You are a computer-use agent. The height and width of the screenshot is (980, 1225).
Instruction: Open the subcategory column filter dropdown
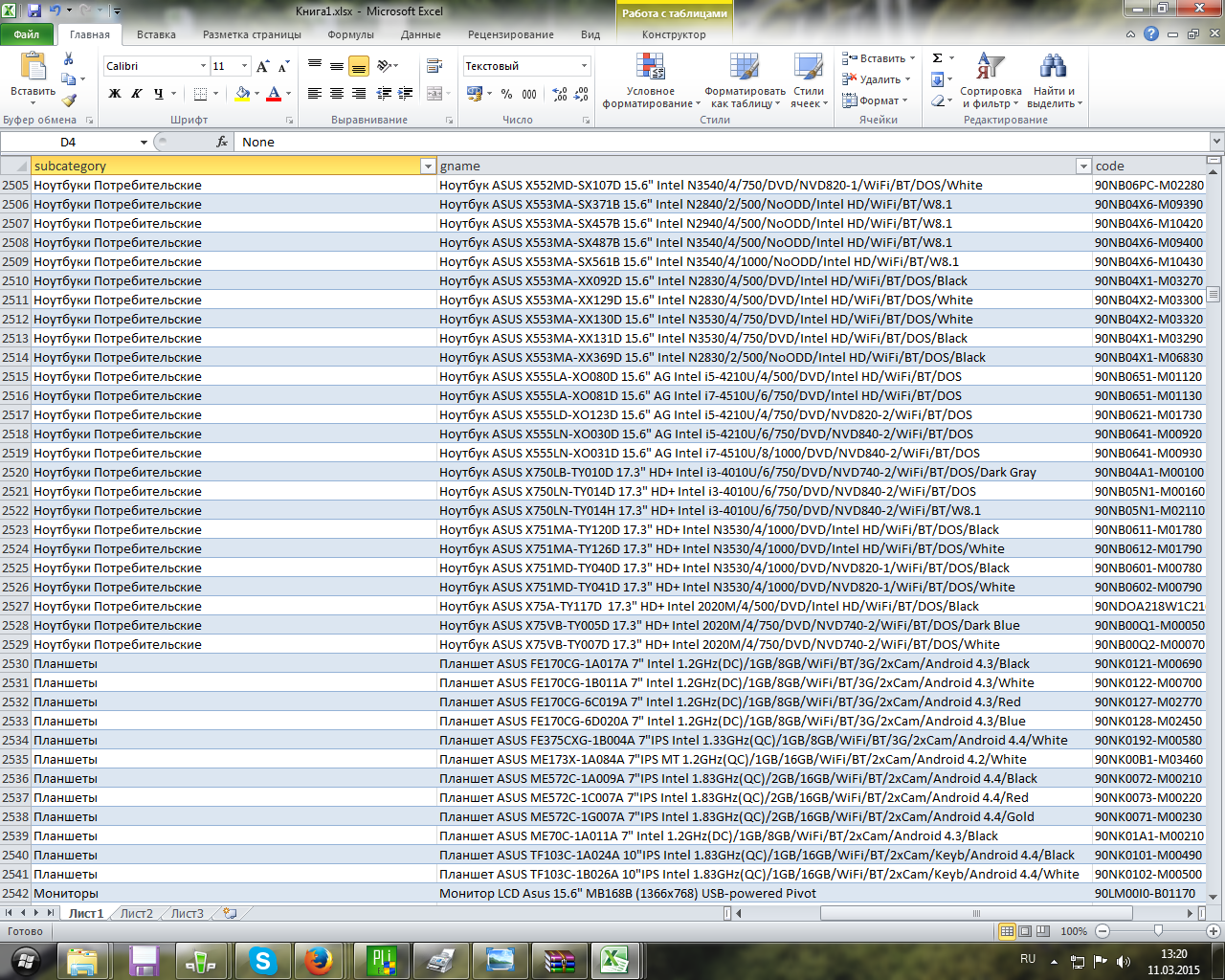click(x=428, y=167)
